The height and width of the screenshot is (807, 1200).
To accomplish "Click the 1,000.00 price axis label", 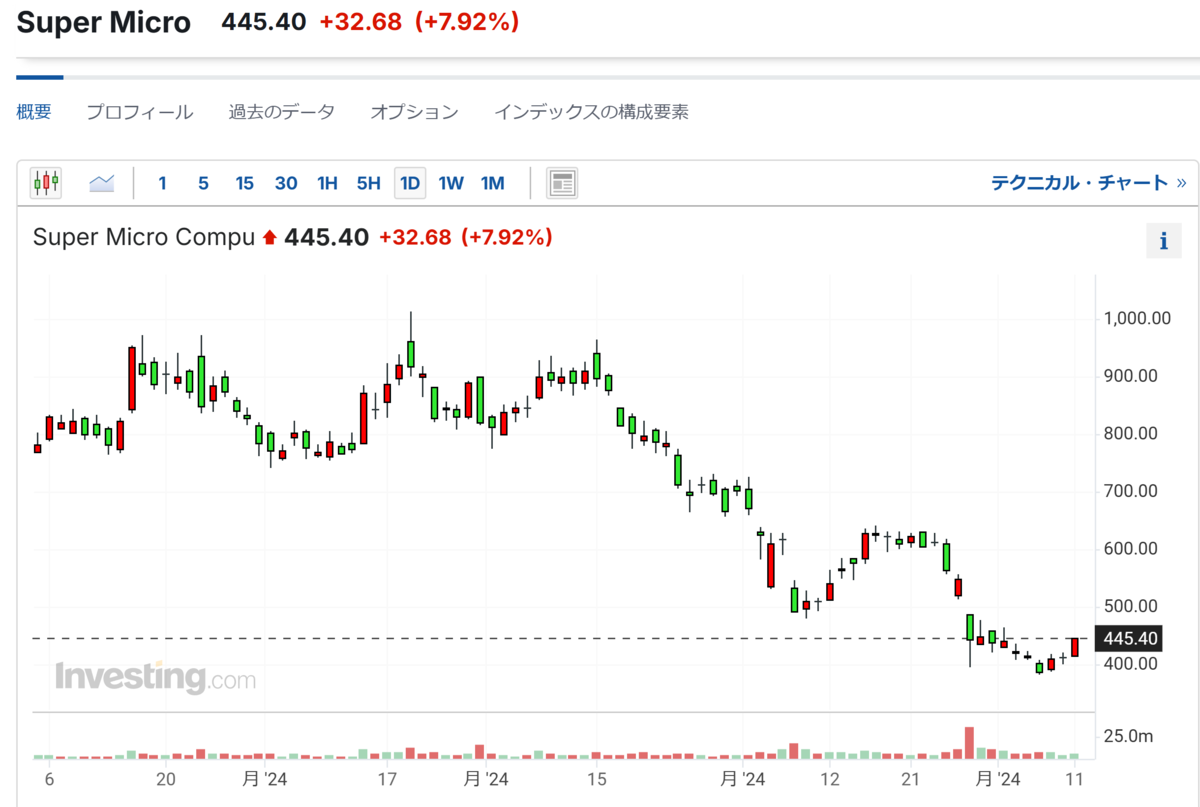I will tap(1137, 319).
